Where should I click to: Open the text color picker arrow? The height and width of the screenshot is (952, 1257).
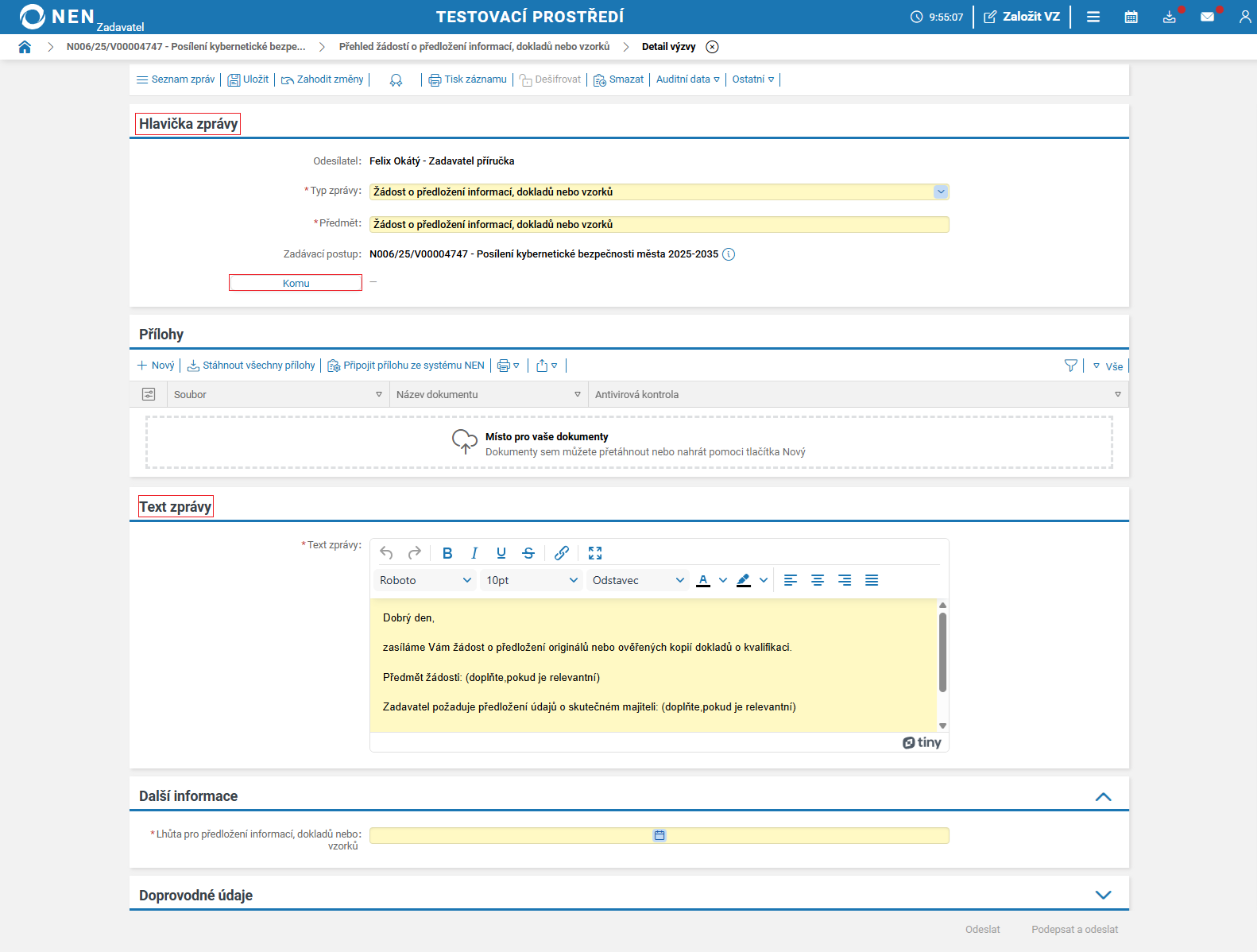point(723,580)
